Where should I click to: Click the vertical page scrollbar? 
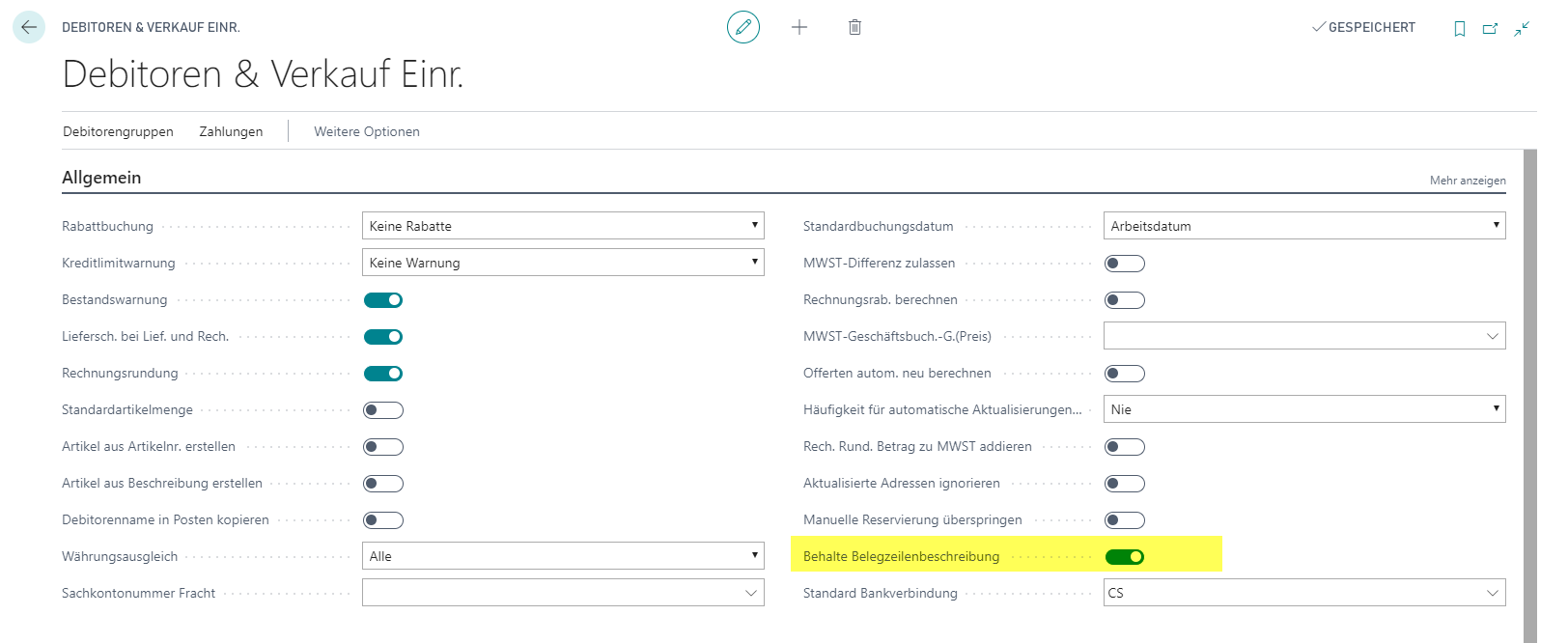point(1529,396)
